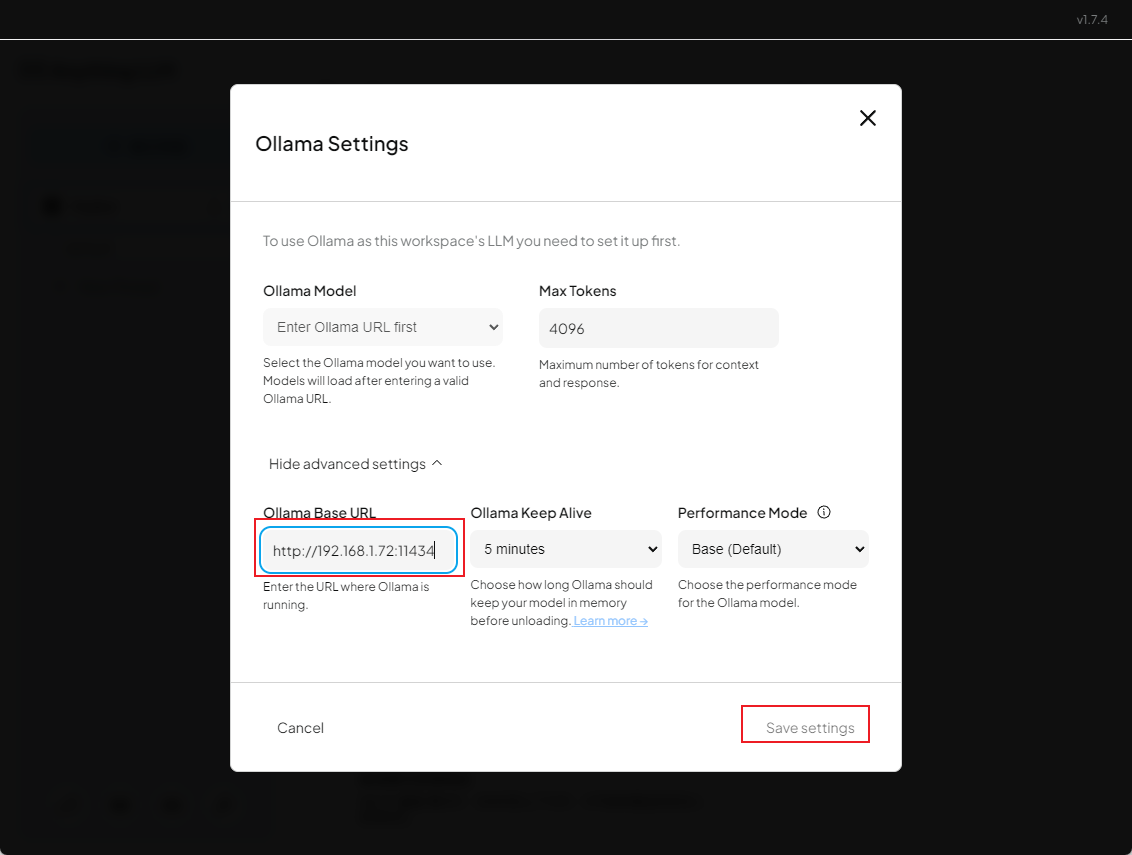Screen dimensions: 1132x855
Task: Click the Performance Mode info icon
Action: click(x=824, y=512)
